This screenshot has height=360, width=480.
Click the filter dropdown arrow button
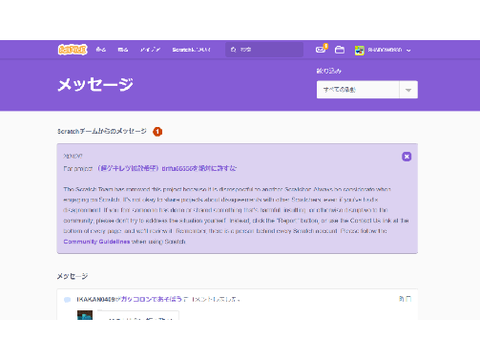click(408, 90)
